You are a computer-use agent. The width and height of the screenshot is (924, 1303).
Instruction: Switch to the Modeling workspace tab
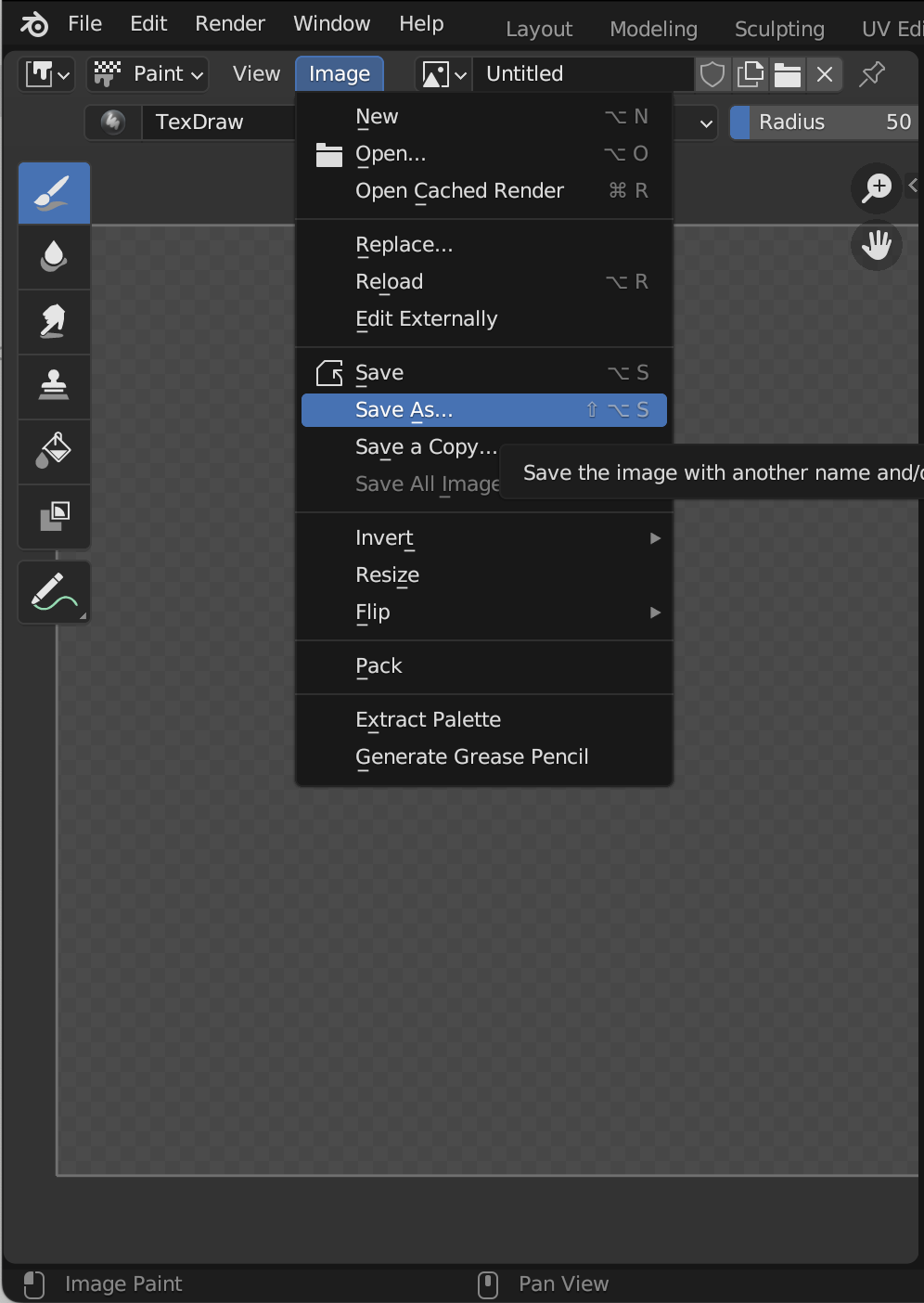653,30
